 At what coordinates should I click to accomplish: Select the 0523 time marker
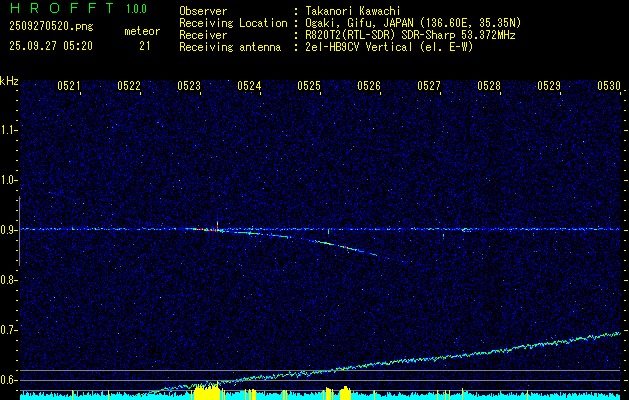pos(188,87)
